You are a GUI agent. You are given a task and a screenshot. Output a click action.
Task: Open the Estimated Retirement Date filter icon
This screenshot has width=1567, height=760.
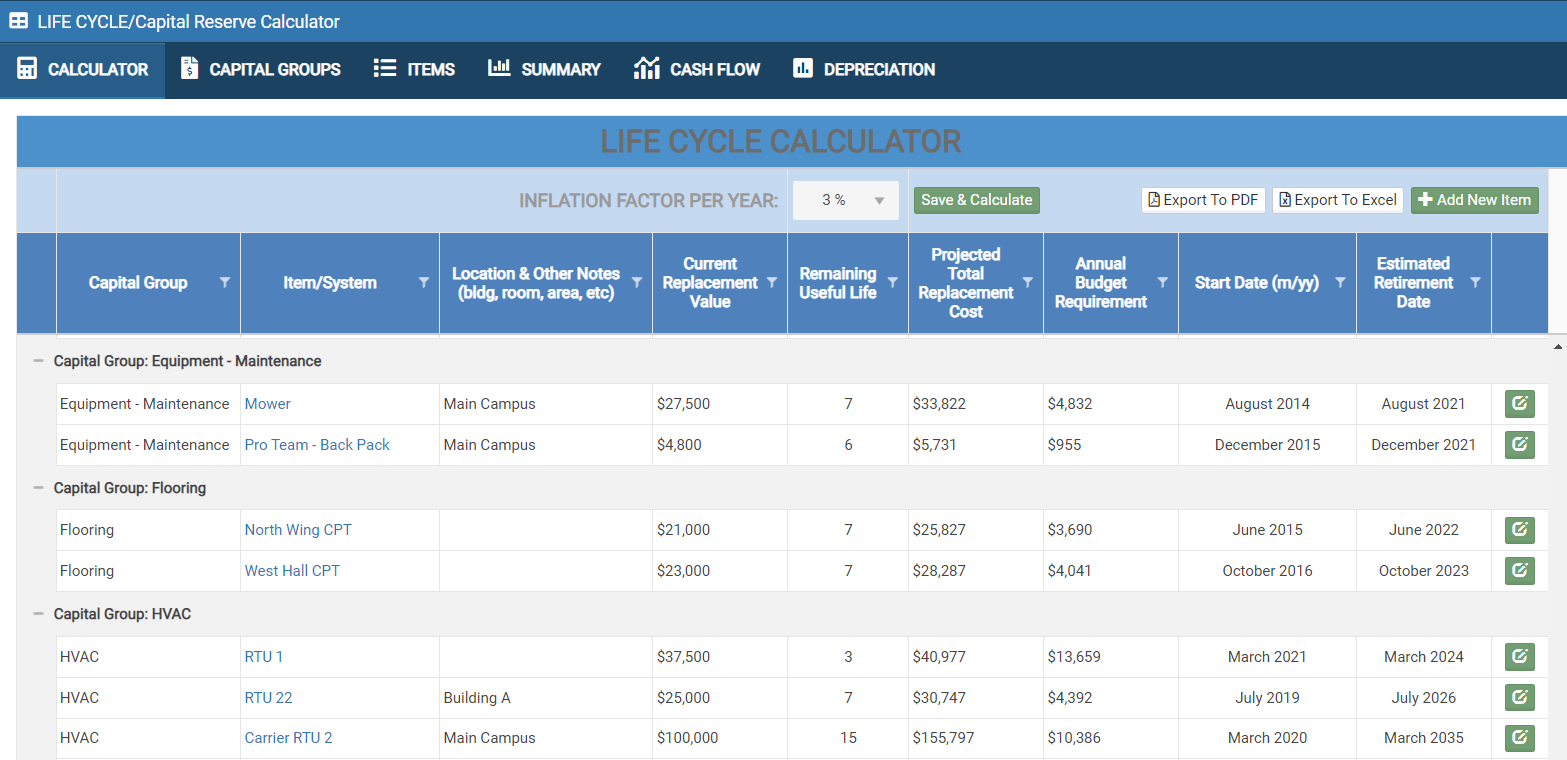pos(1475,283)
